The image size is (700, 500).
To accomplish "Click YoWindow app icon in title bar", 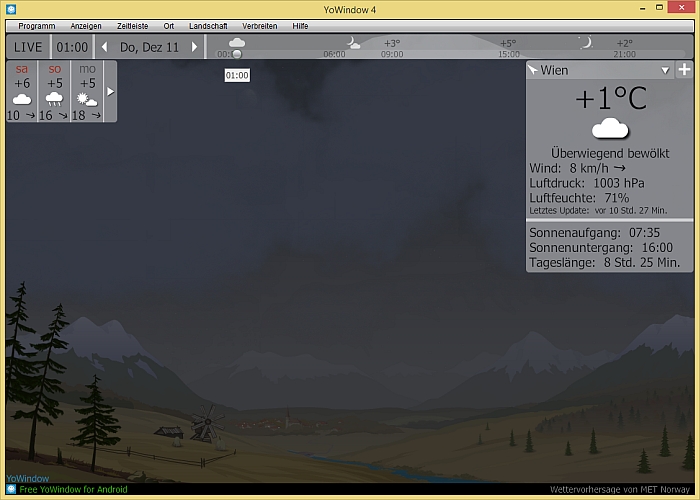I will pyautogui.click(x=11, y=8).
